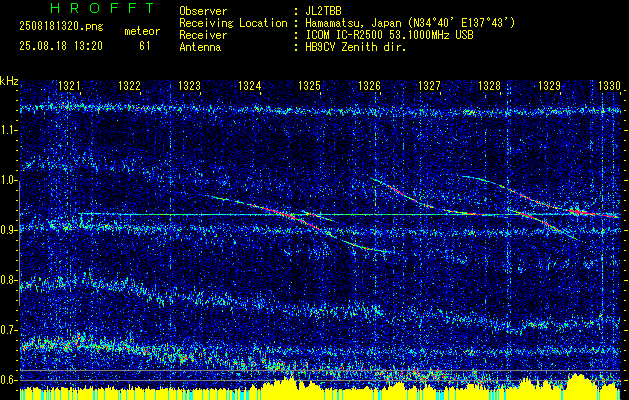Click the 1324 time marker
The height and width of the screenshot is (400, 629).
click(250, 85)
